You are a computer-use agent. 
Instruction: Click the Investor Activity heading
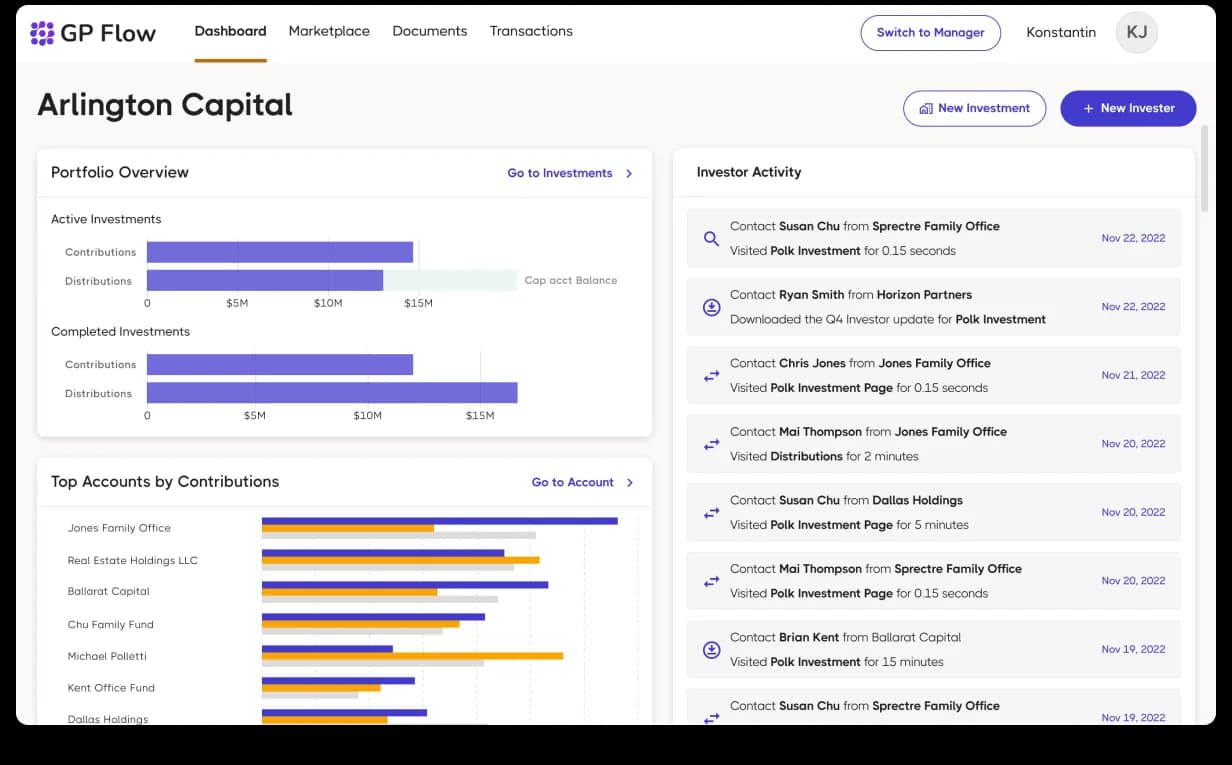tap(749, 172)
